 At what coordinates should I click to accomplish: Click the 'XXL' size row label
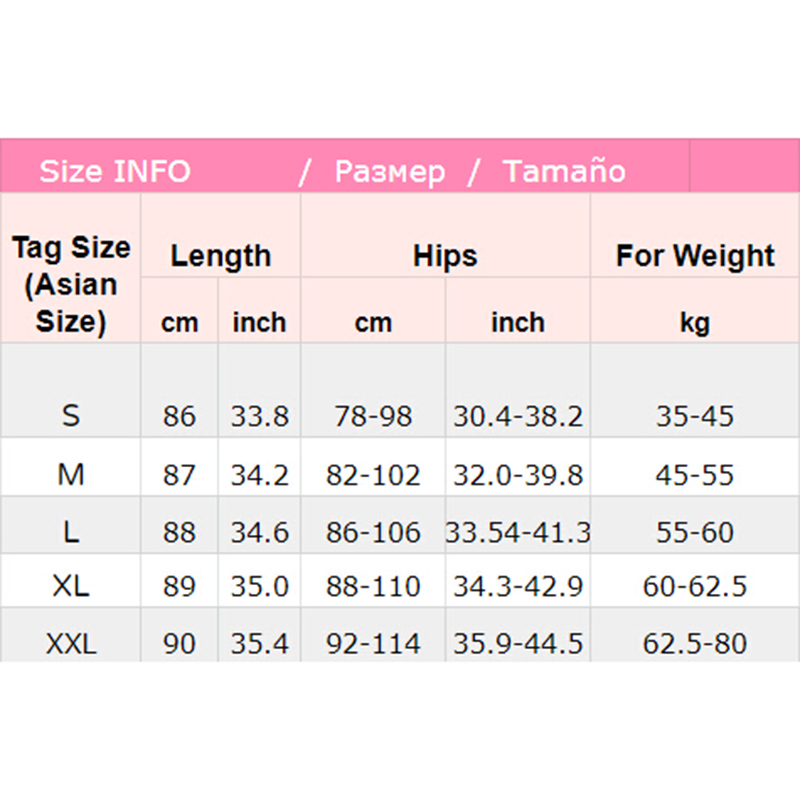click(x=71, y=643)
